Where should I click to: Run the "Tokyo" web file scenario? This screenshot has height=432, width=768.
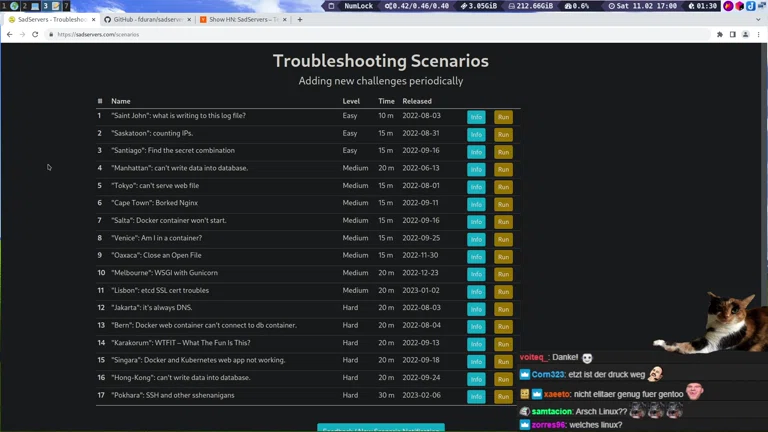click(503, 187)
